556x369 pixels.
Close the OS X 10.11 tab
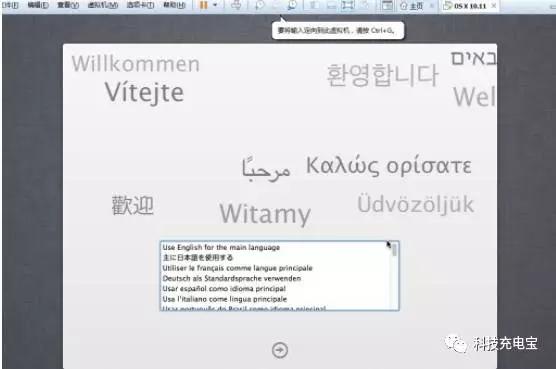[x=494, y=6]
